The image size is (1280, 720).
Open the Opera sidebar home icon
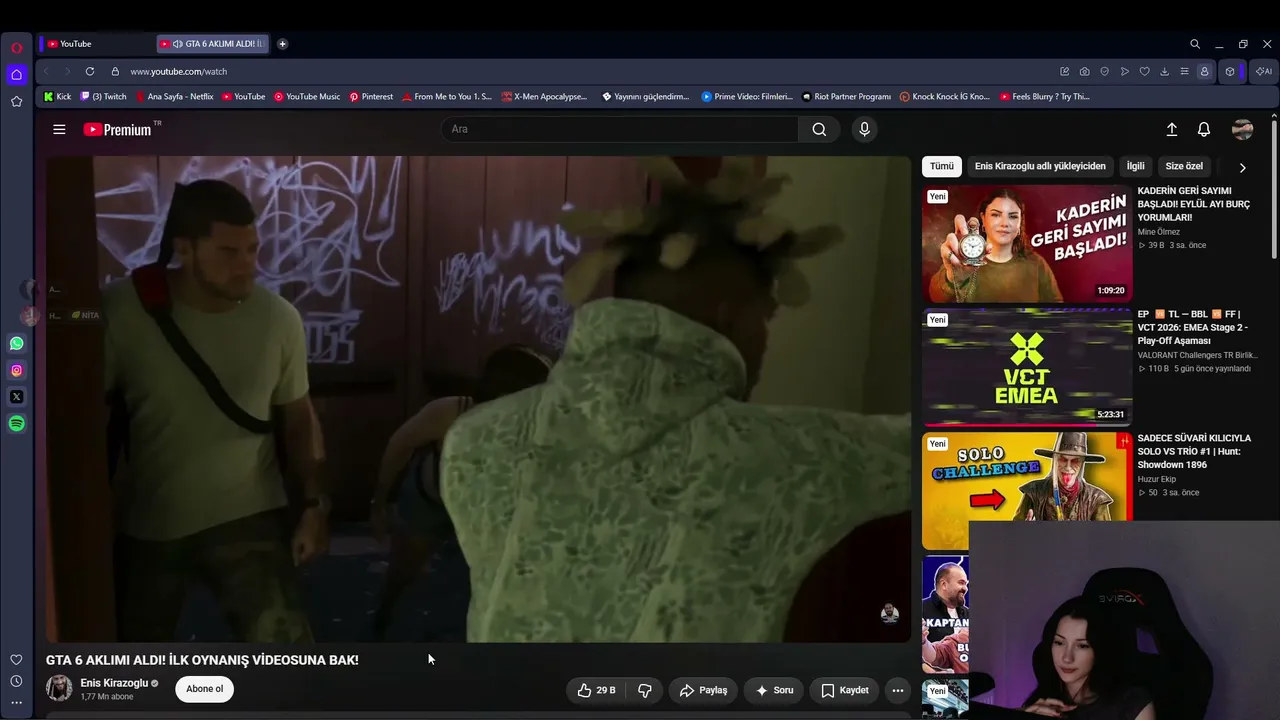click(x=16, y=74)
